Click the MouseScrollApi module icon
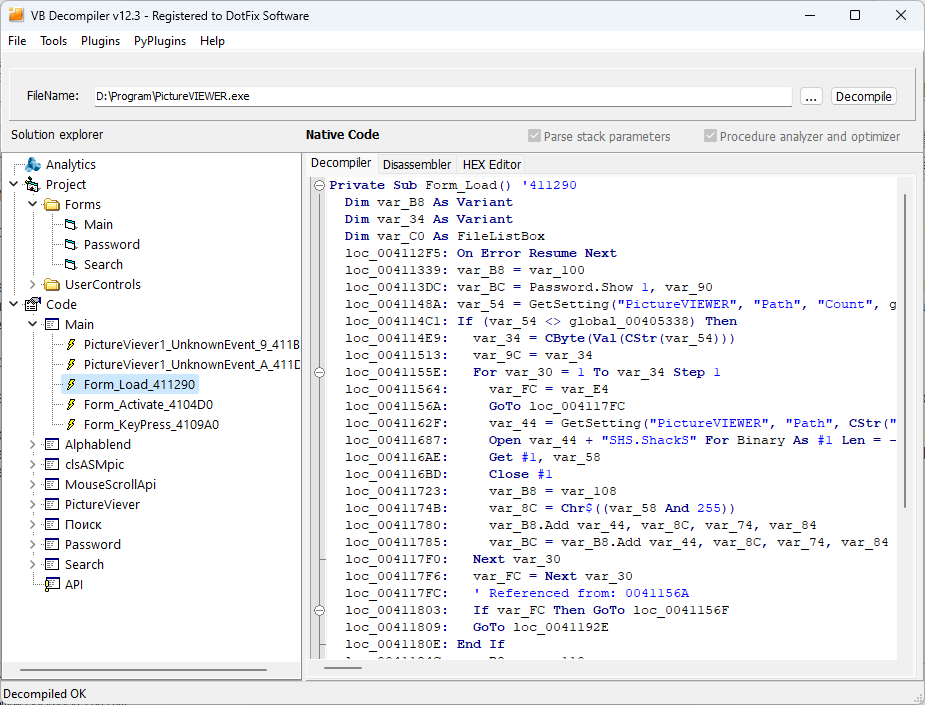This screenshot has width=925, height=705. tap(52, 484)
